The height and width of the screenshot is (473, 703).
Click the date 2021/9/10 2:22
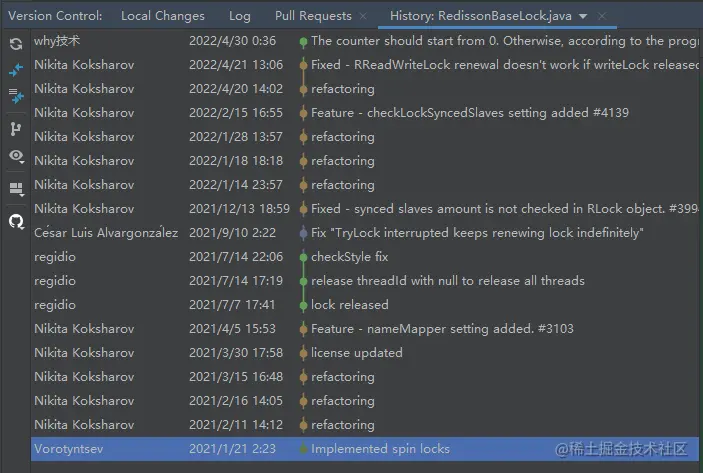click(x=232, y=233)
